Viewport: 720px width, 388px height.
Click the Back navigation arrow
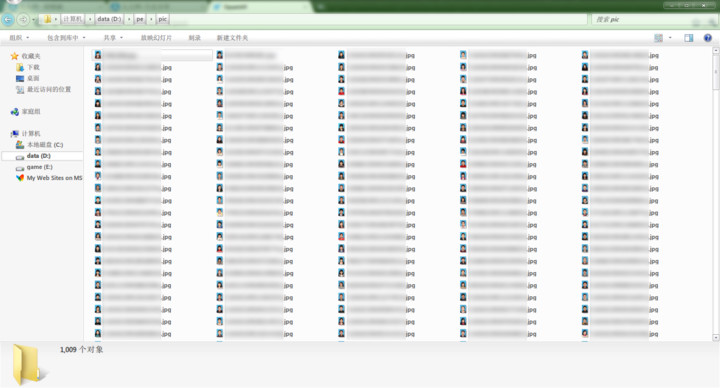[7, 19]
